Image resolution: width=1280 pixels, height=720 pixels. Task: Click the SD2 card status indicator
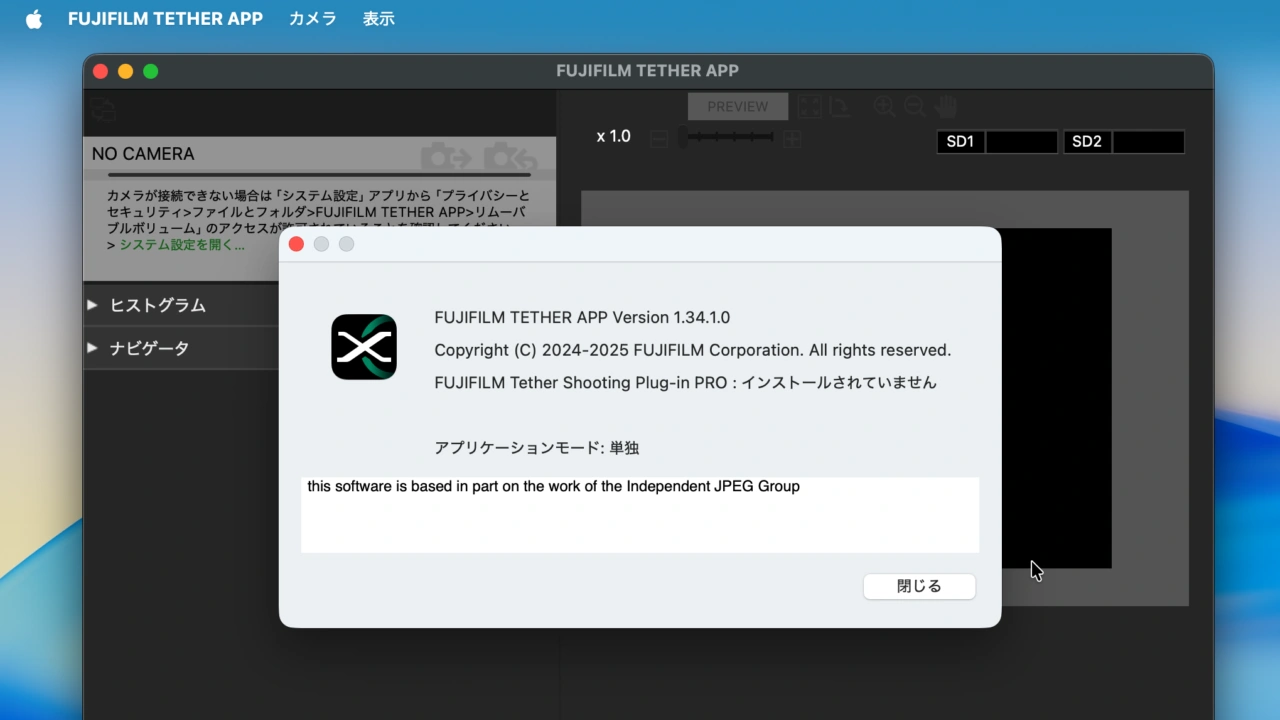click(1122, 141)
